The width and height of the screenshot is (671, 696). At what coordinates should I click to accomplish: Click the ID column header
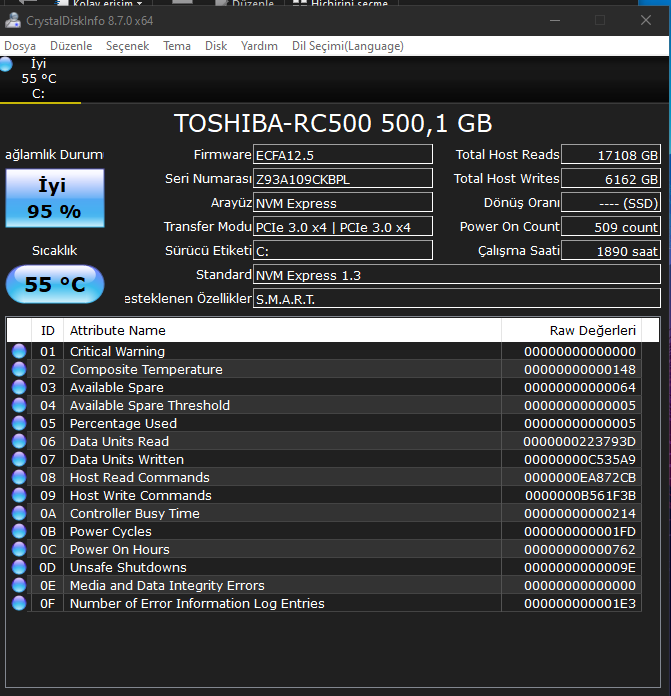47,330
